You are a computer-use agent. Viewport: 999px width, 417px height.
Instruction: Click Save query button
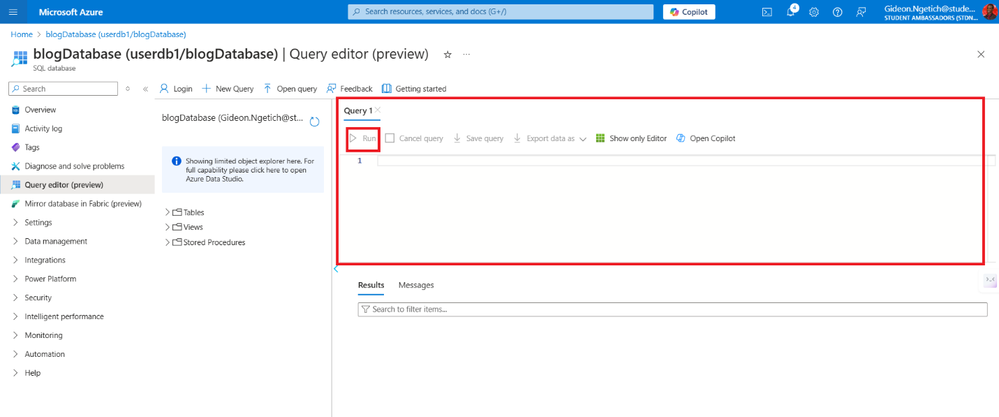[478, 138]
